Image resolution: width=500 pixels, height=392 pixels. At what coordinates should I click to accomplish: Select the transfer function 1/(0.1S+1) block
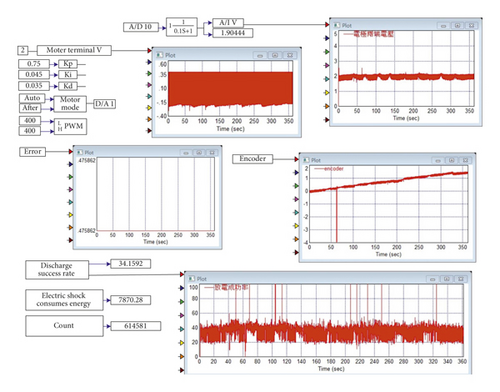click(x=182, y=27)
